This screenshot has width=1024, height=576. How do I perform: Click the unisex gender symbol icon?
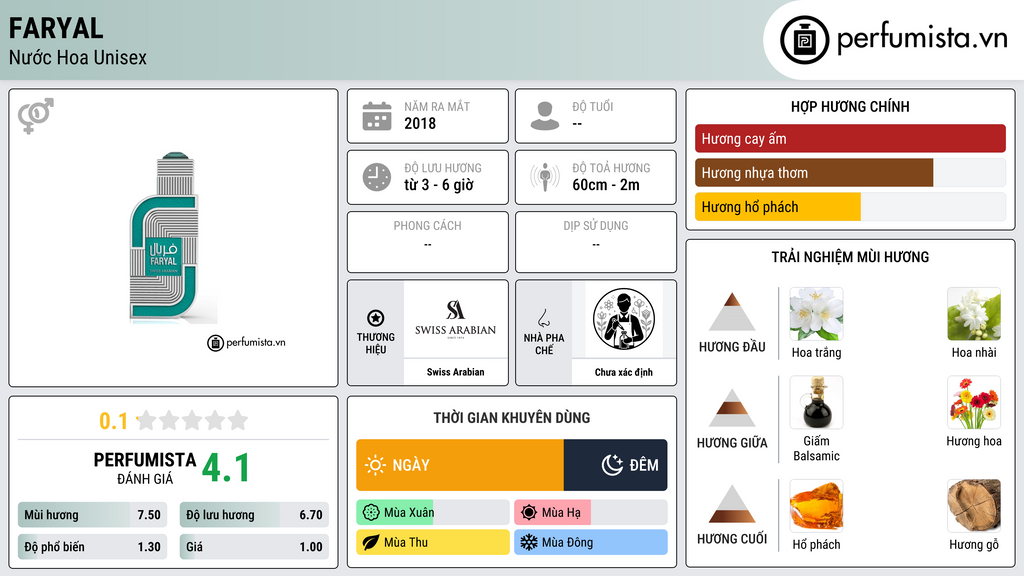(x=36, y=116)
